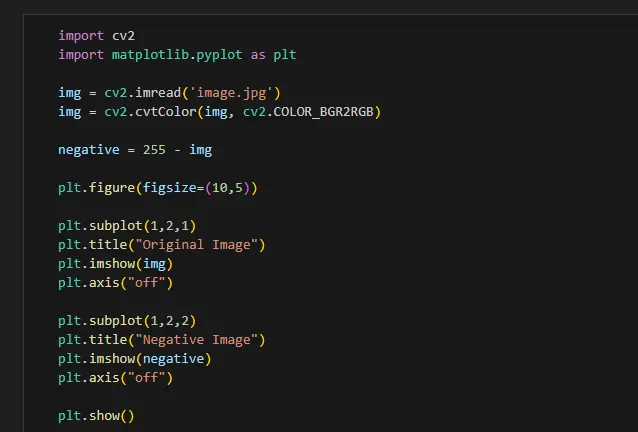The height and width of the screenshot is (432, 638).
Task: Click the number 255 in negative line
Action: pos(154,150)
